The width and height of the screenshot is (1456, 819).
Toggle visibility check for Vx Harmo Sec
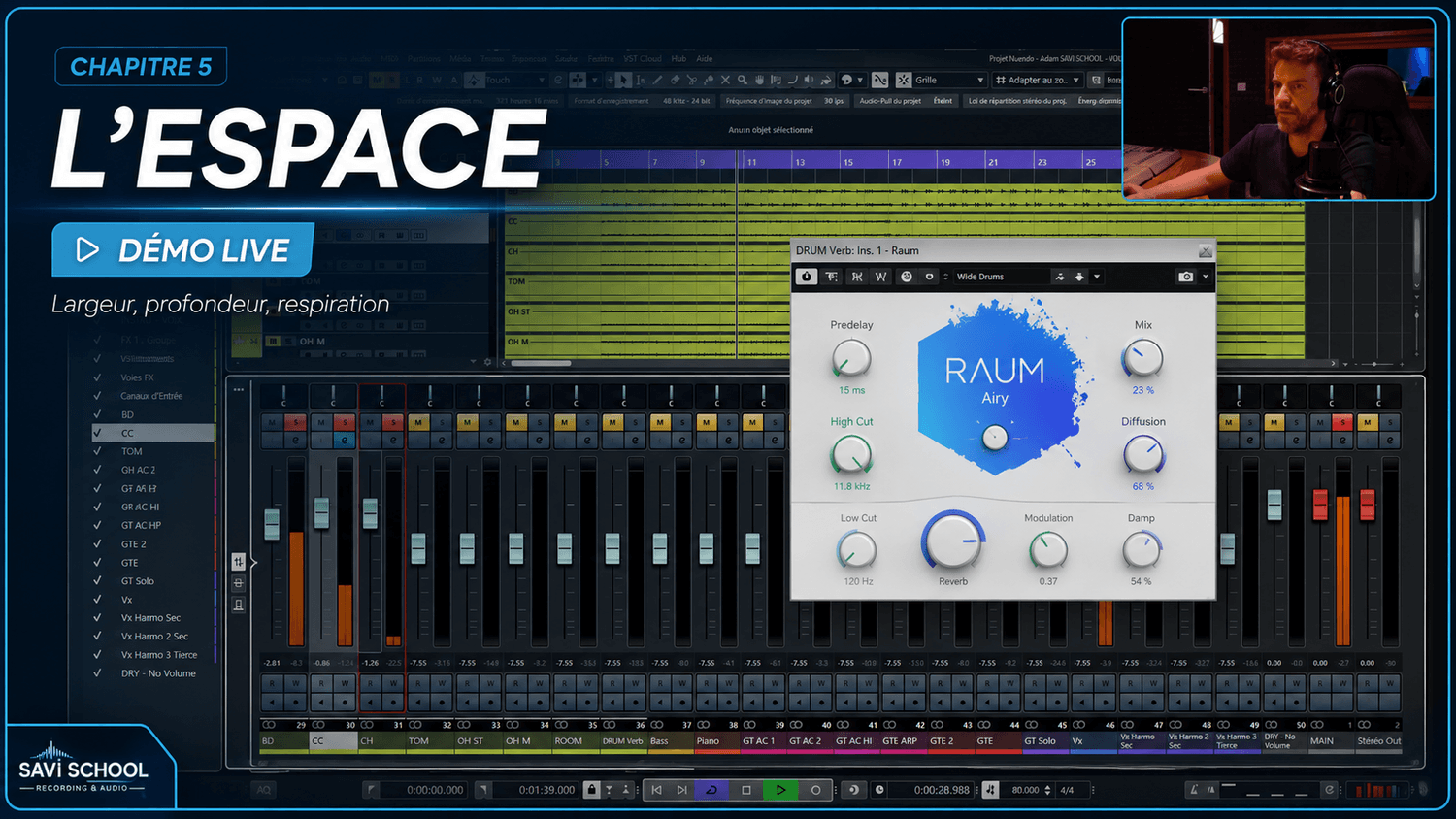[97, 618]
